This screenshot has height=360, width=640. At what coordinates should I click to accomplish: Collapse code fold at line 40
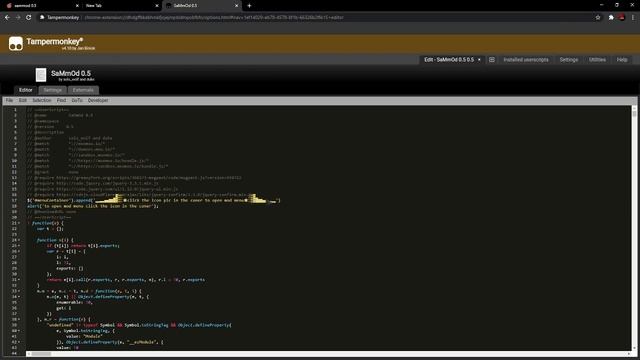[19, 331]
